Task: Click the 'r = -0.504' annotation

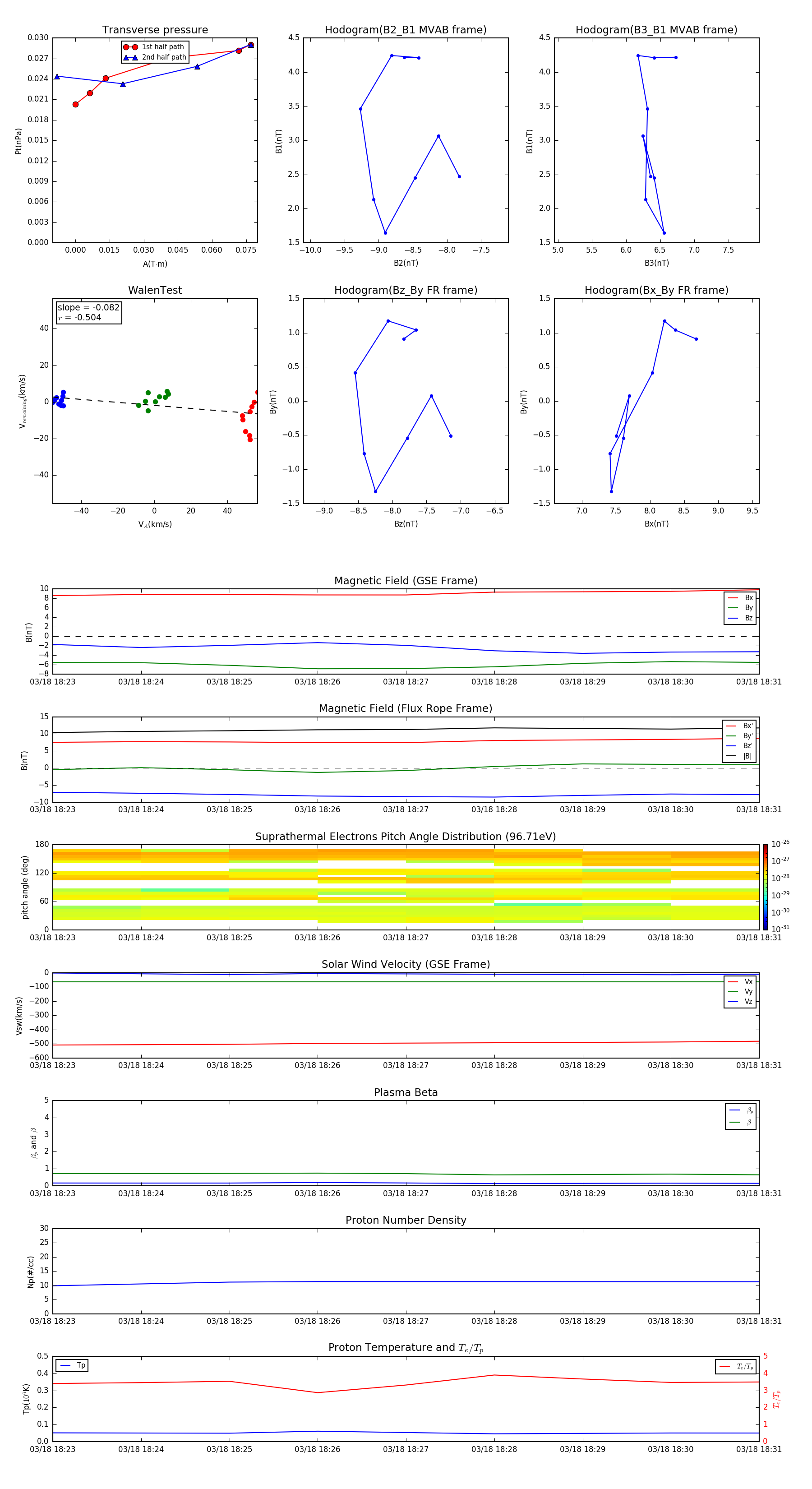Action: point(80,317)
